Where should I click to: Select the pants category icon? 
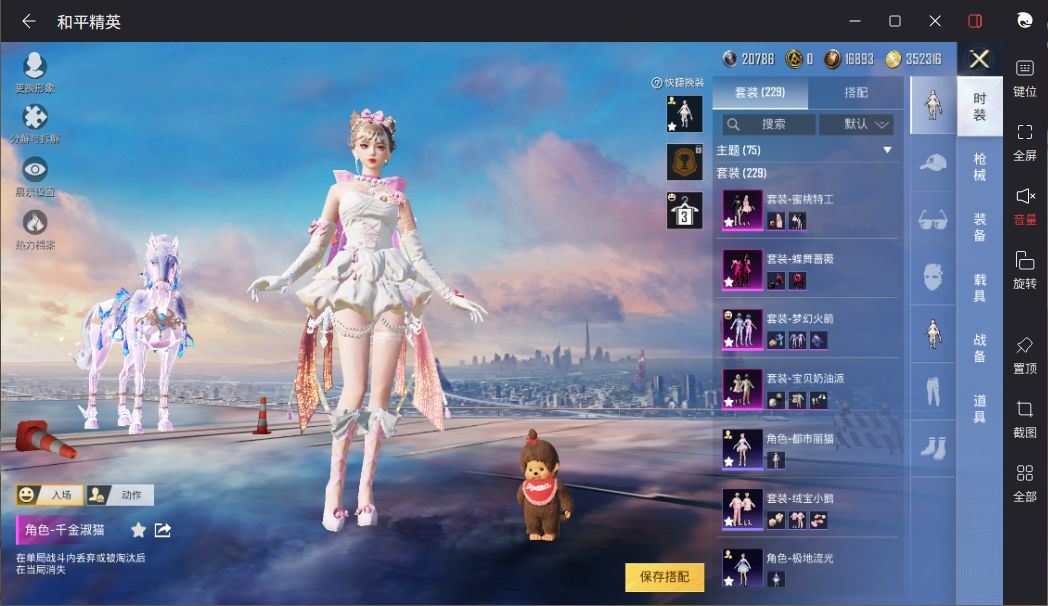pos(932,390)
